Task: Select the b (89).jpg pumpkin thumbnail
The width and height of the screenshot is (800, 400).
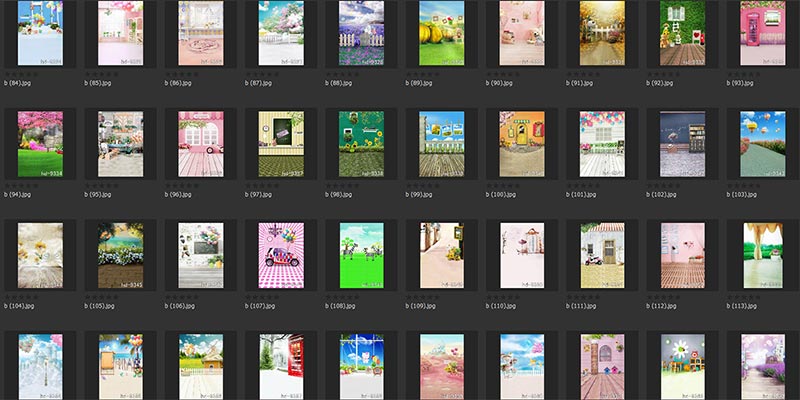Action: [442, 33]
